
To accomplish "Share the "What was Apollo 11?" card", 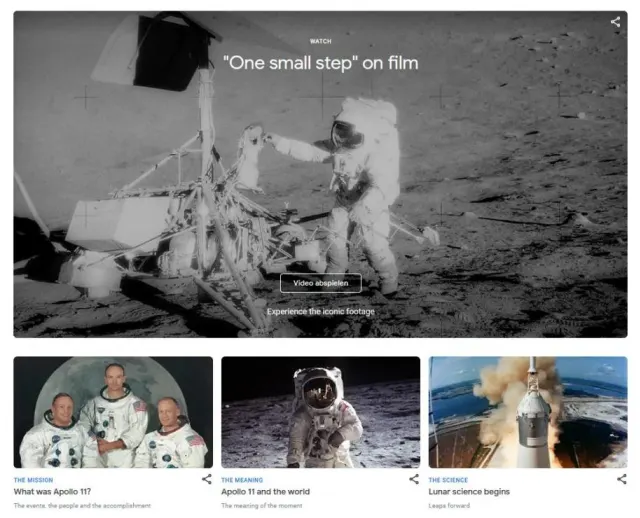I will [x=207, y=479].
